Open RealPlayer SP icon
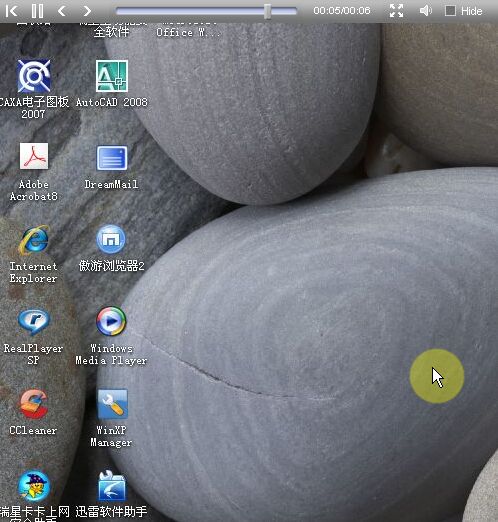498x522 pixels. [34, 321]
